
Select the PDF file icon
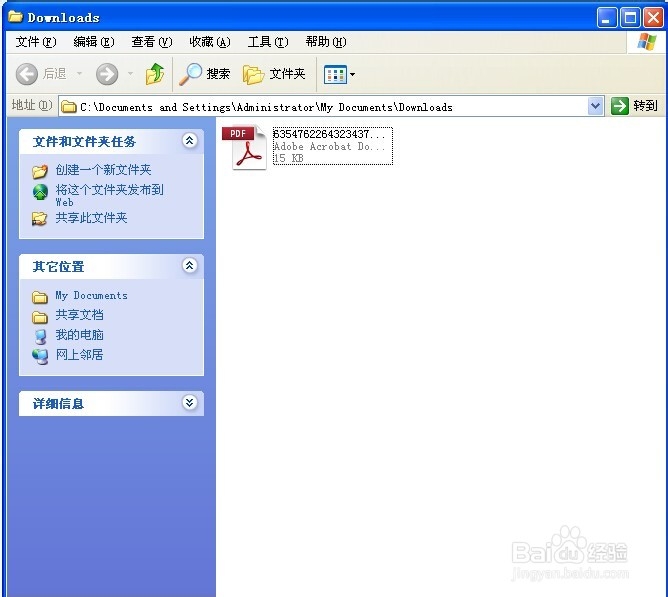click(244, 147)
